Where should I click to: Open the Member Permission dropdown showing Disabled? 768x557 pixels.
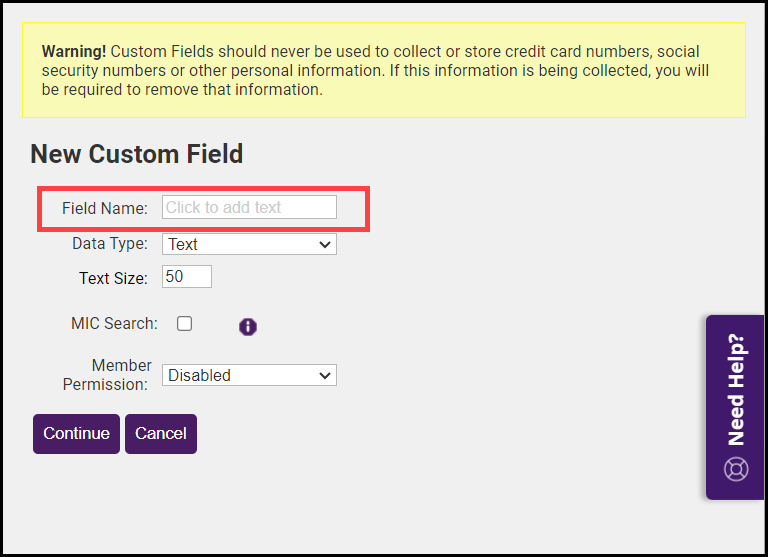click(x=249, y=375)
